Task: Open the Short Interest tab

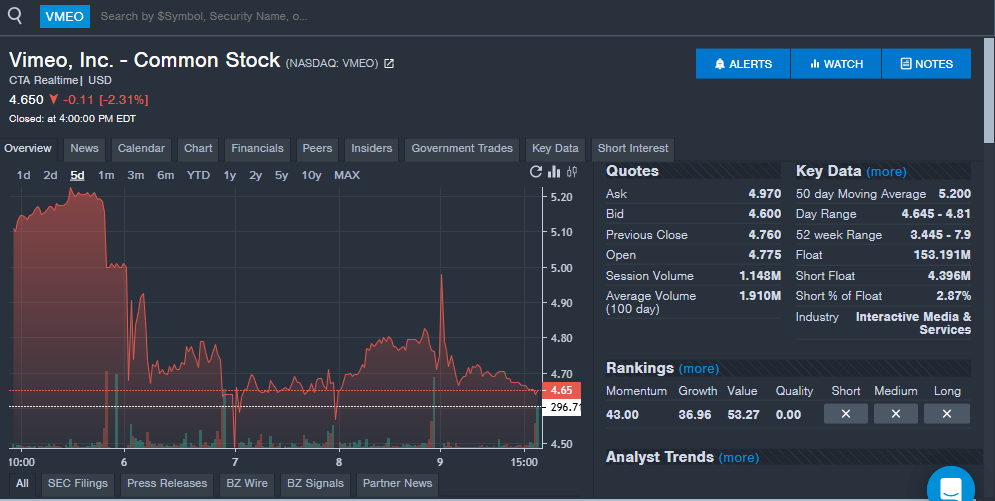Action: pos(633,148)
